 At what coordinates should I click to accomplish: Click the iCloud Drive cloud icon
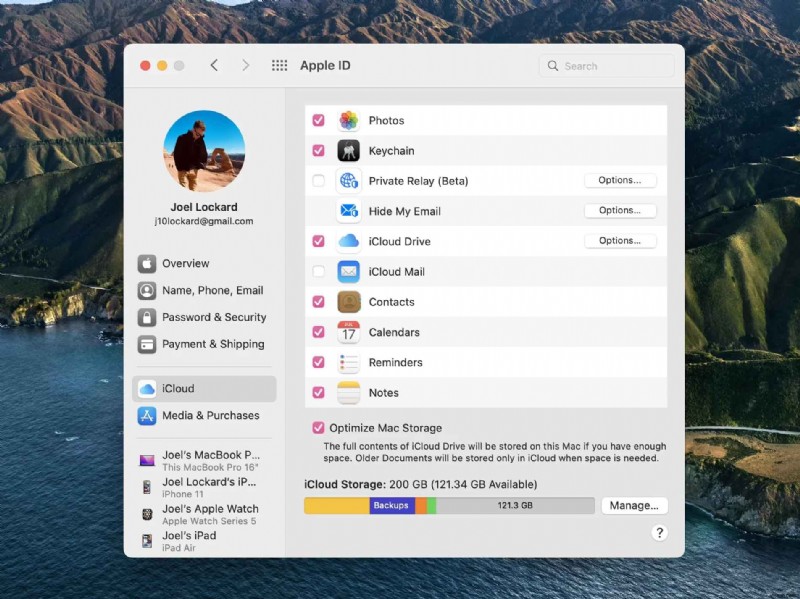click(x=348, y=241)
